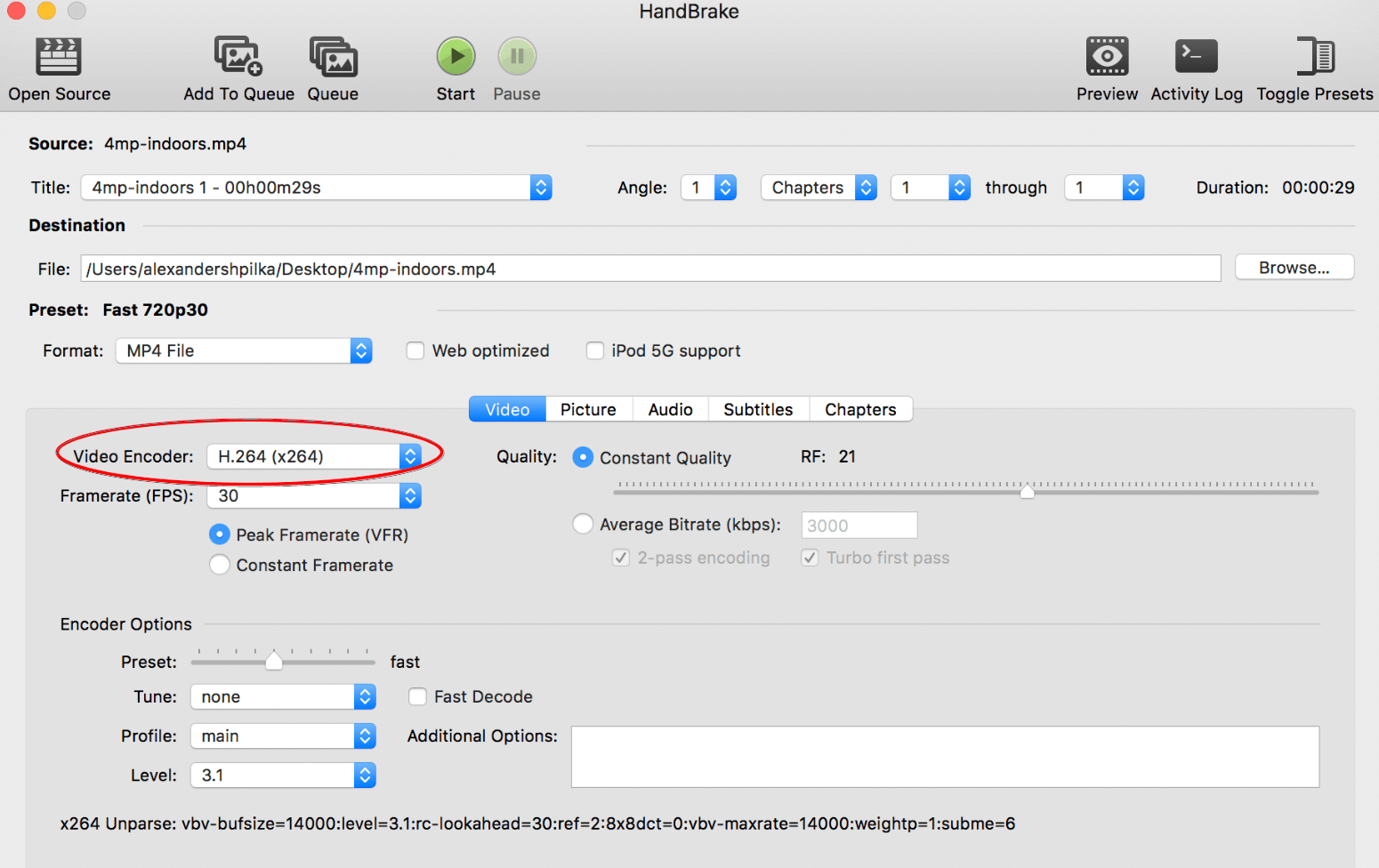
Task: Open the Framerate (FPS) dropdown
Action: (314, 495)
